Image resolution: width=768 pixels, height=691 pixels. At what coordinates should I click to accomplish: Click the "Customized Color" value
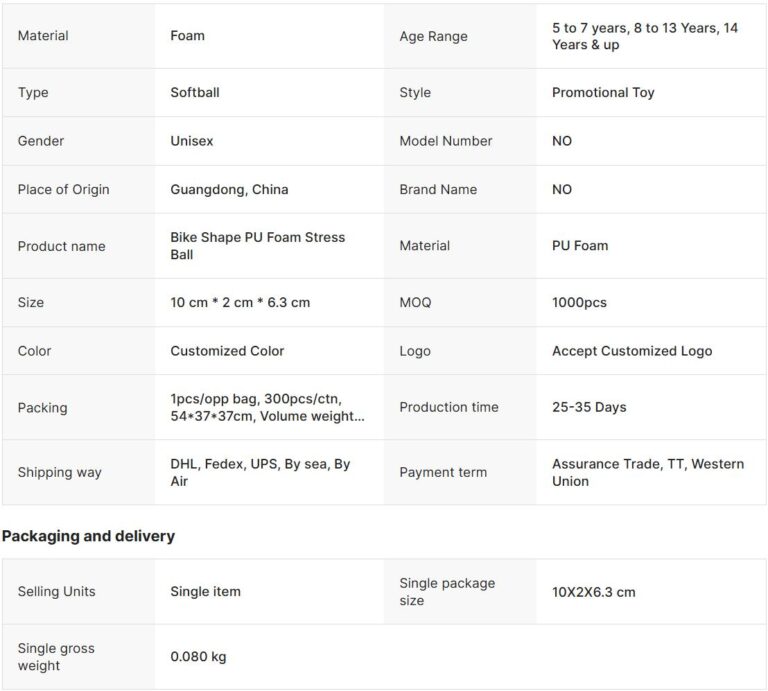[x=227, y=351]
